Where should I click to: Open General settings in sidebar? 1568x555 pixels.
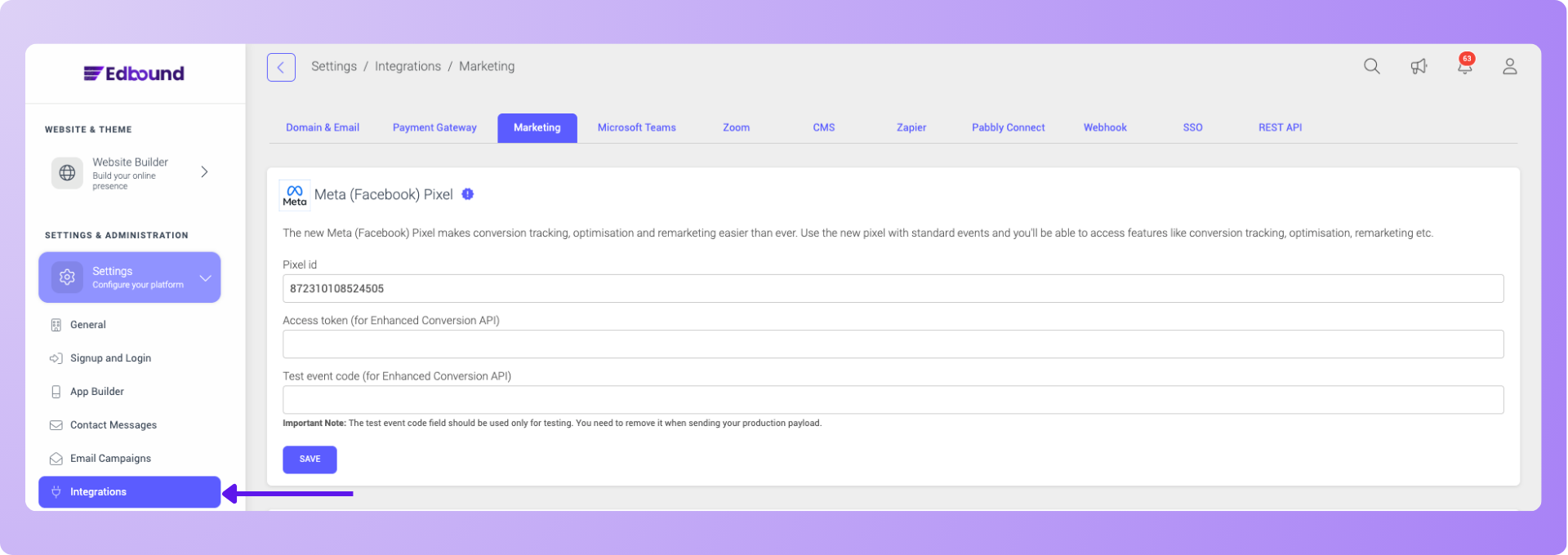coord(88,325)
